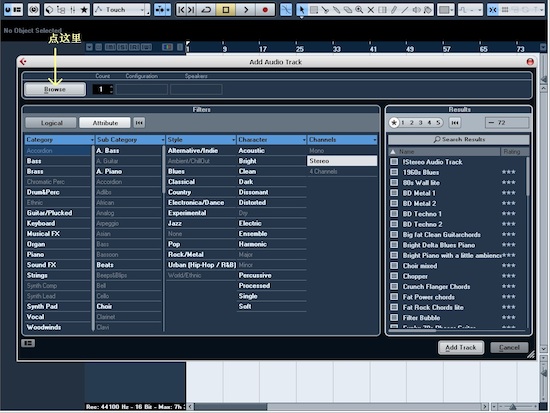550x413 pixels.
Task: Select the Zoom magnifier tool
Action: 359,10
